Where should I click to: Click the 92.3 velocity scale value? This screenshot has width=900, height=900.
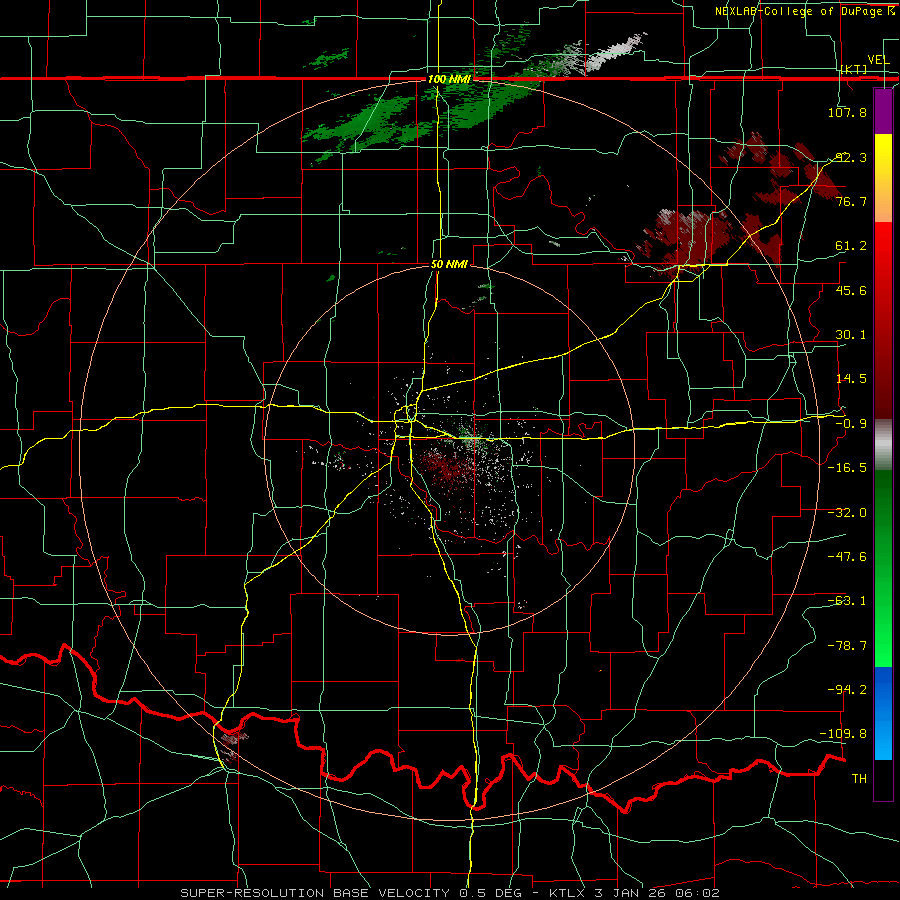point(851,157)
